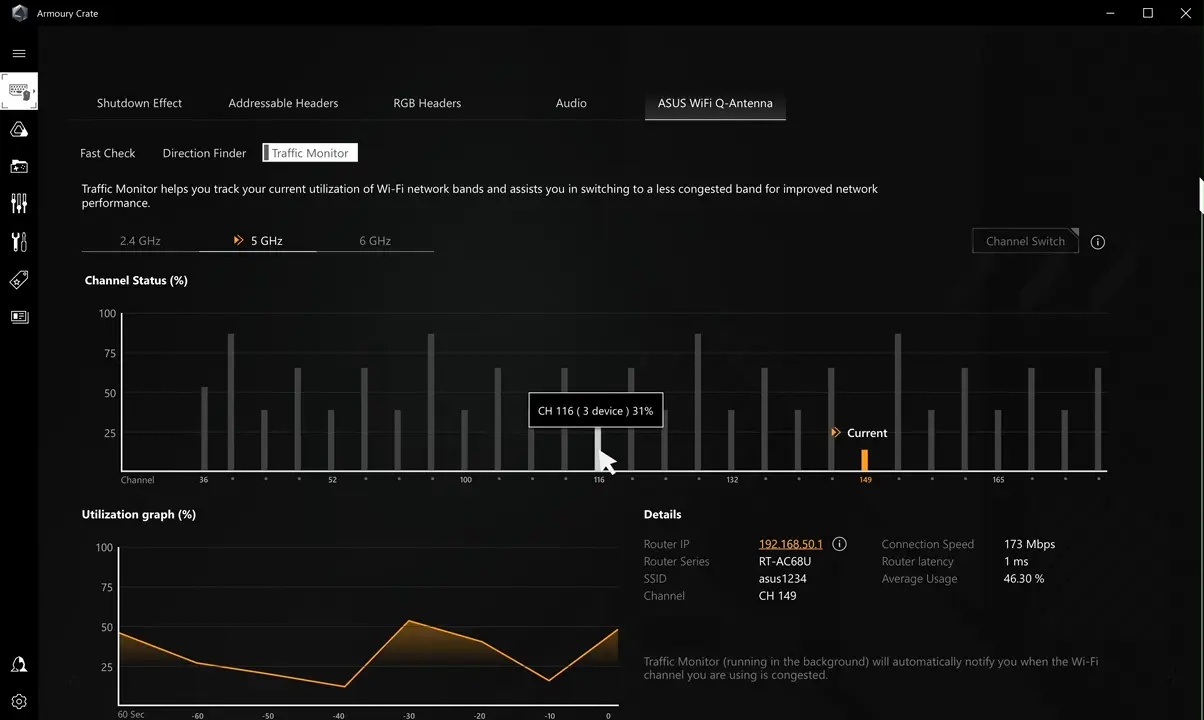Open the News icon in sidebar
1204x720 pixels.
(x=19, y=317)
